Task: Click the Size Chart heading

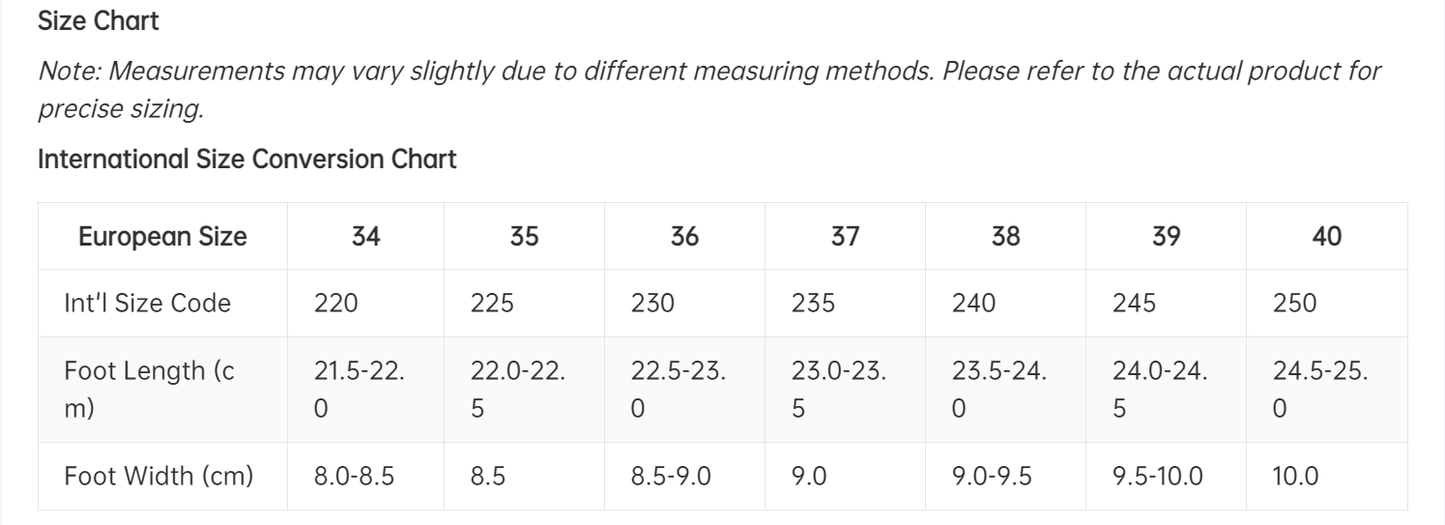Action: [98, 20]
